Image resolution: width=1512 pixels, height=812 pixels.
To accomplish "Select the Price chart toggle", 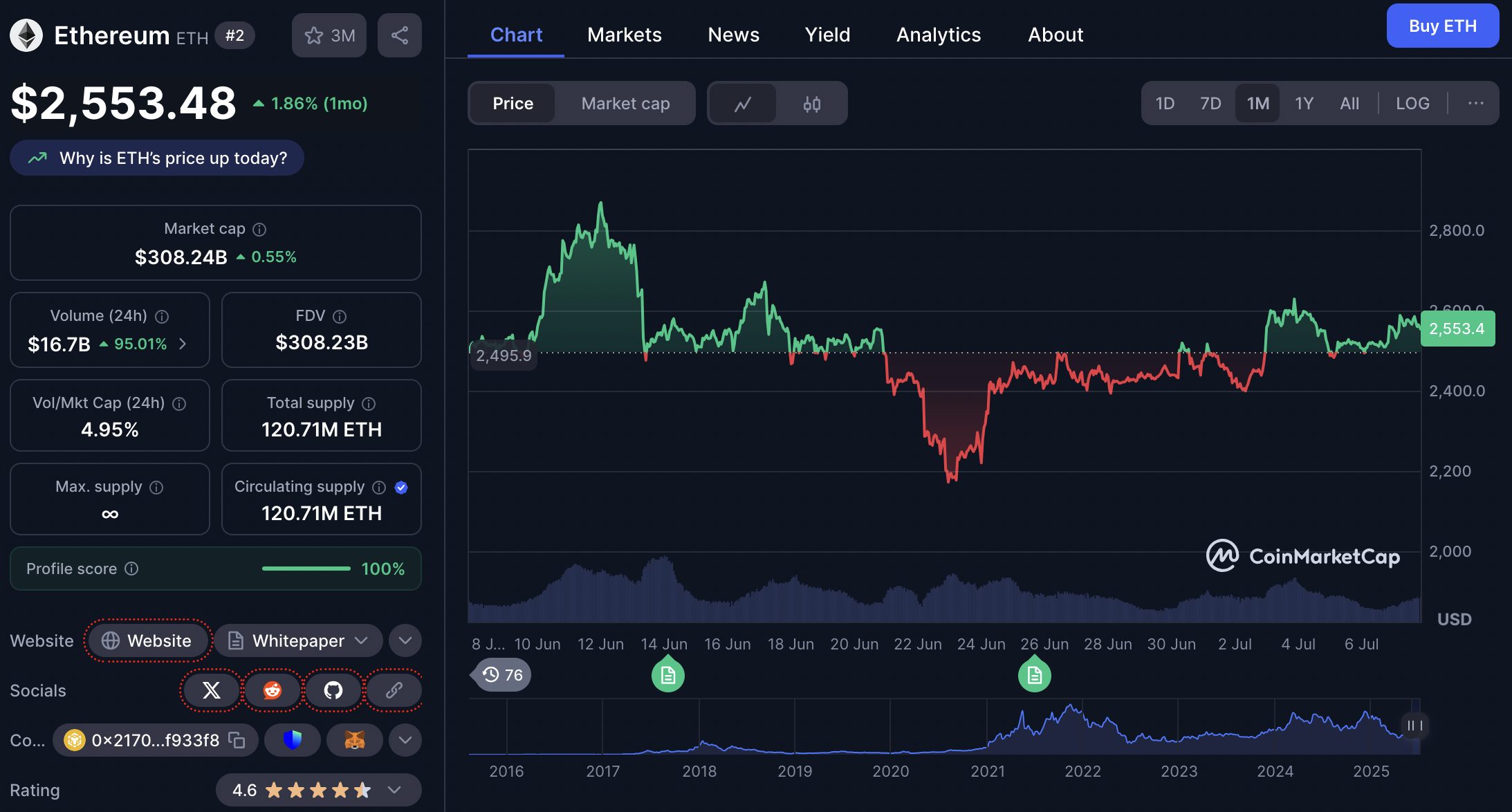I will click(513, 104).
